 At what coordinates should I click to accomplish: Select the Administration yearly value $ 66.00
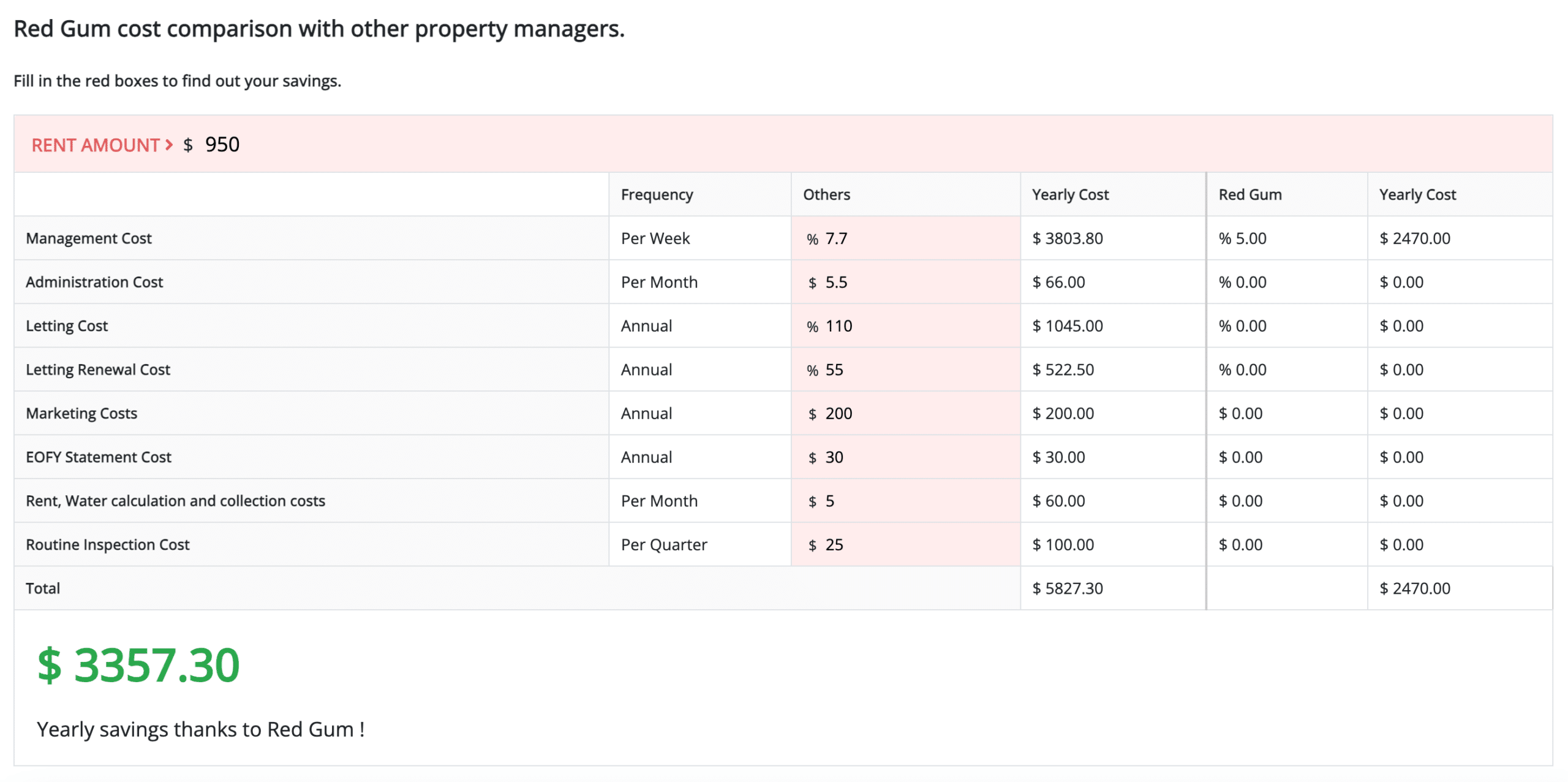(x=1058, y=282)
